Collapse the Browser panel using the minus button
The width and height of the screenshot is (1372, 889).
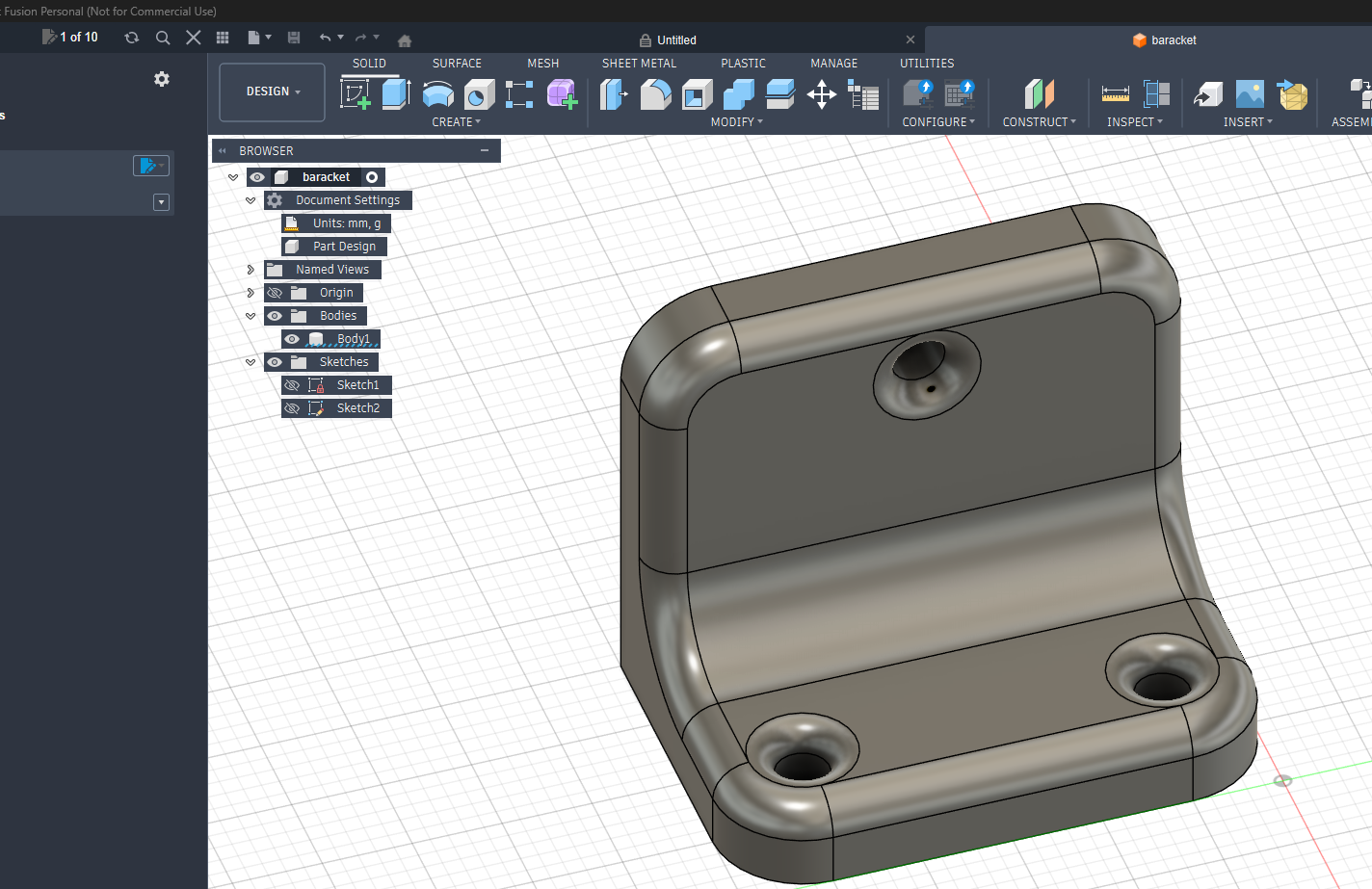pyautogui.click(x=485, y=150)
